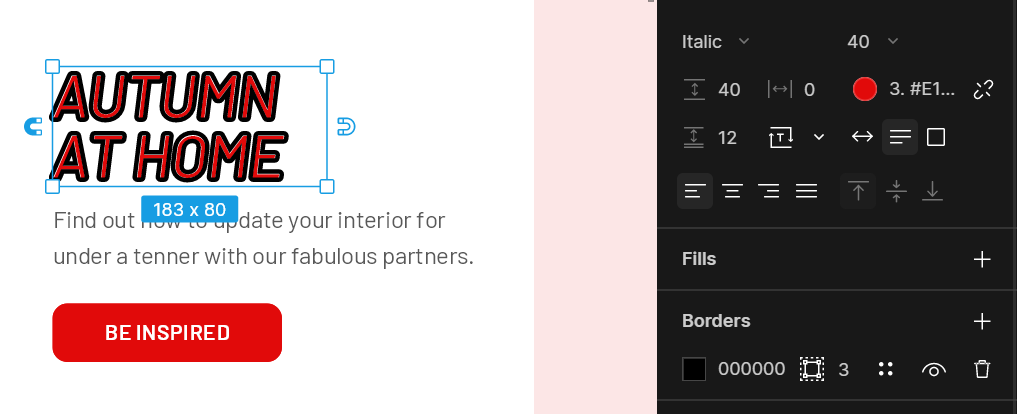
Task: Align text to the right
Action: 769,191
